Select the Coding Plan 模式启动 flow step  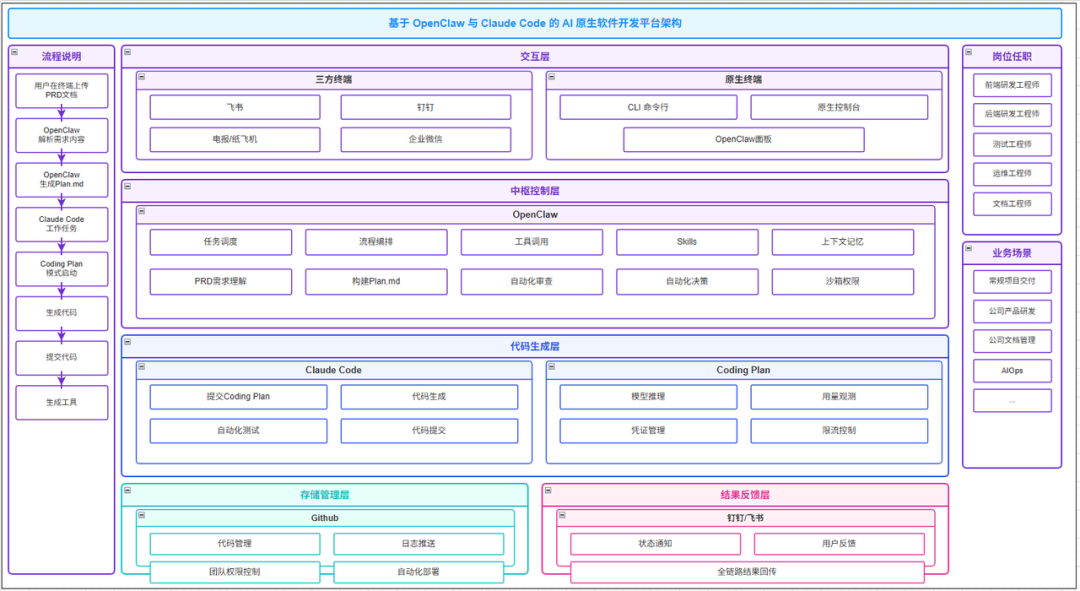point(61,269)
